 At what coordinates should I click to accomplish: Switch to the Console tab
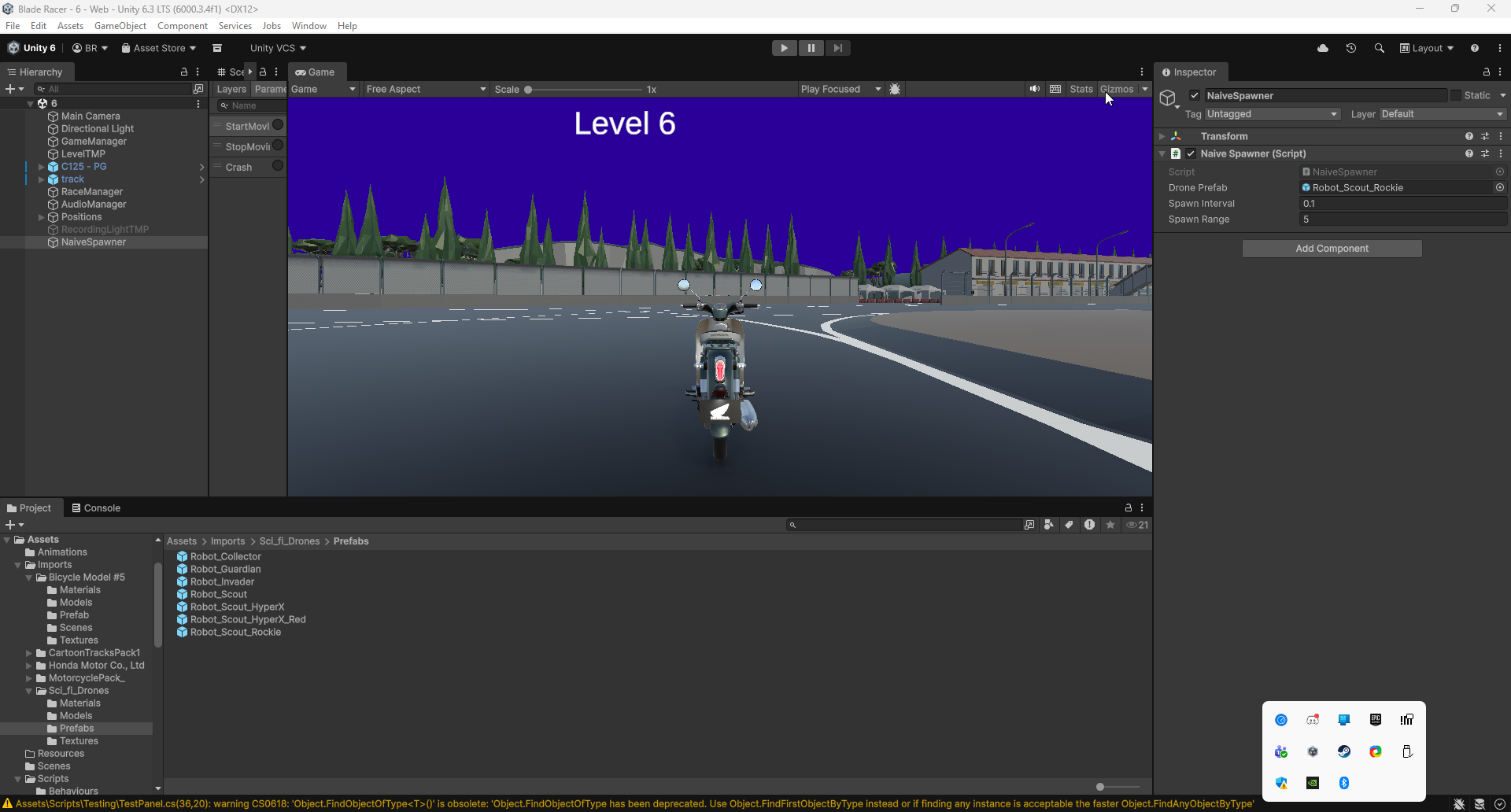pyautogui.click(x=96, y=507)
